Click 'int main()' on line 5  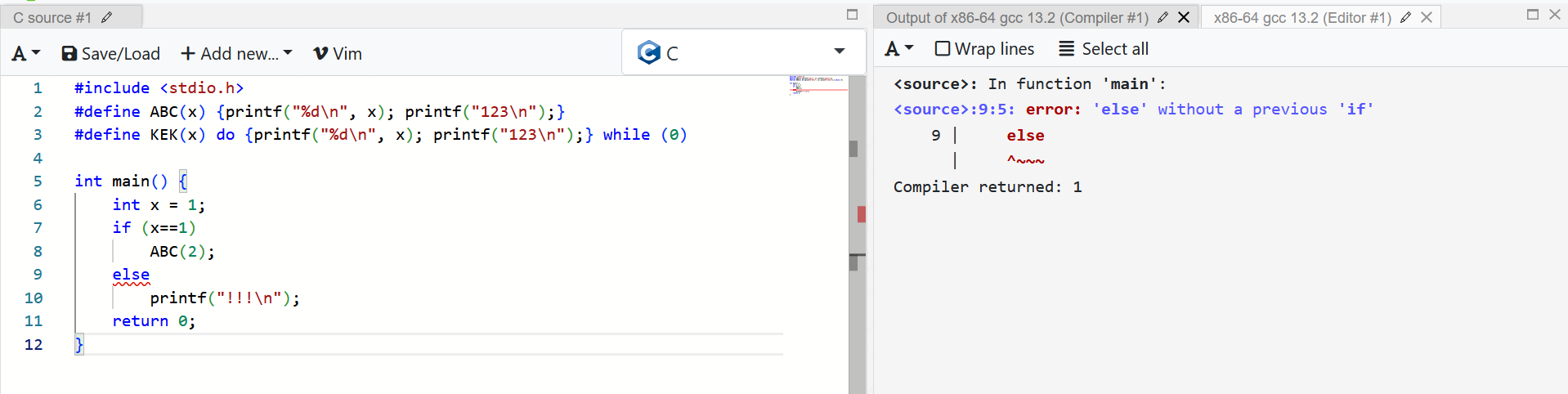(121, 181)
